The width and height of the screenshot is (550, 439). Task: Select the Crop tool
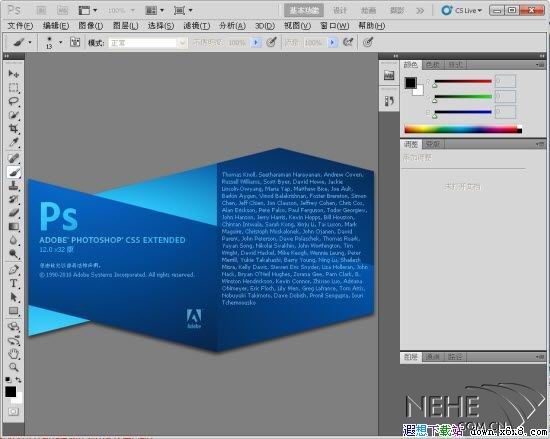[x=13, y=128]
